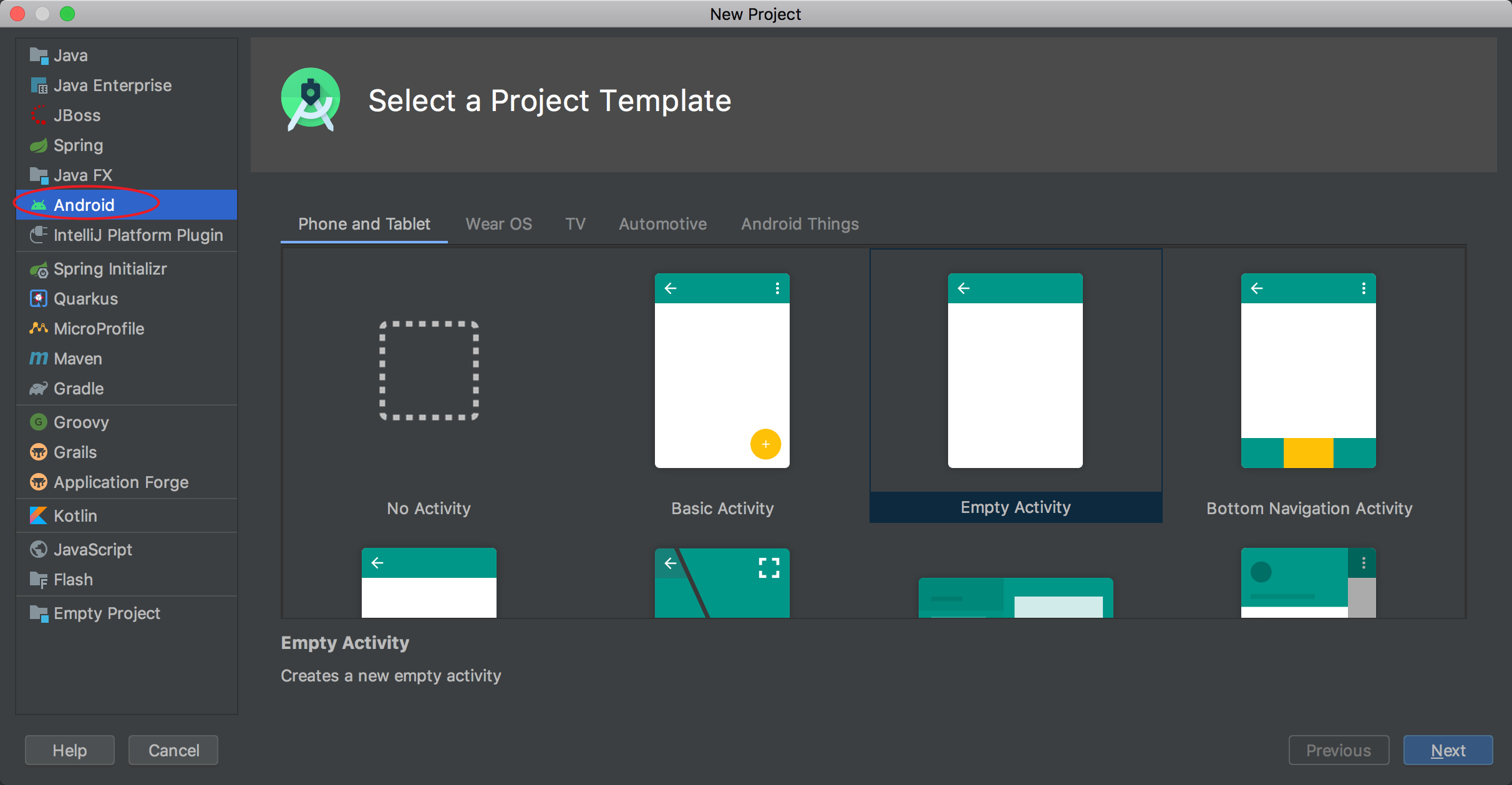Screen dimensions: 1512x785
Task: Select the Basic Activity template
Action: point(722,387)
